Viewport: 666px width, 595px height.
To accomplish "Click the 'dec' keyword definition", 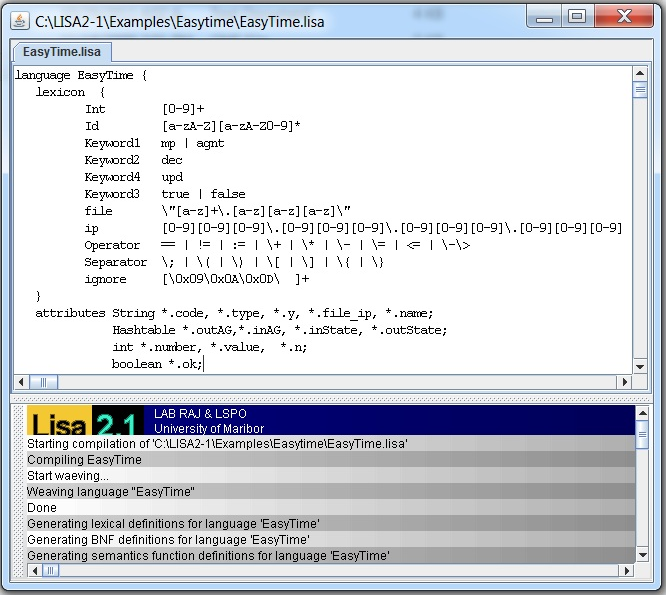I will 172,160.
